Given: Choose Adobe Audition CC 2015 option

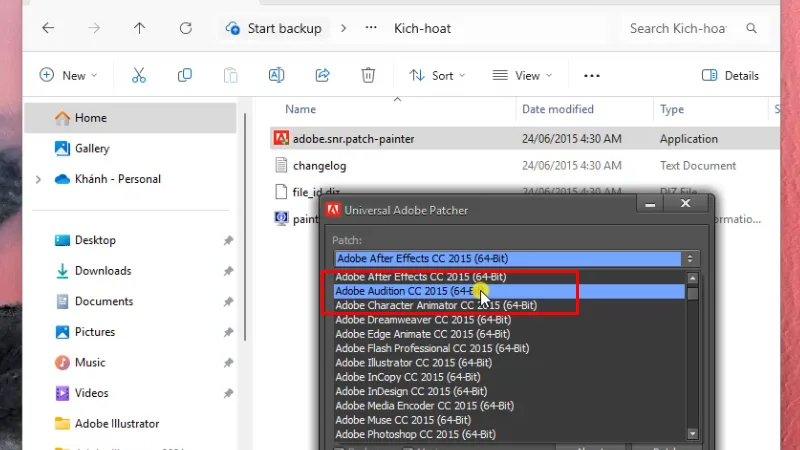Looking at the screenshot, I should click(x=509, y=291).
